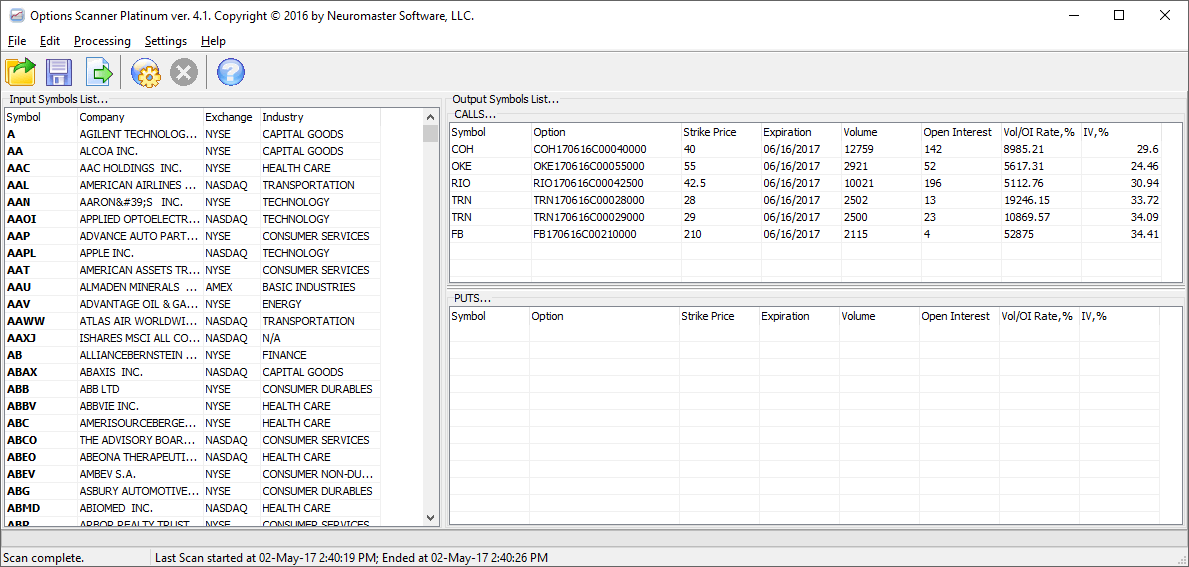The image size is (1189, 567).
Task: Select ALLIANCEBERNSTEIN FINANCE row
Action: pyautogui.click(x=193, y=355)
